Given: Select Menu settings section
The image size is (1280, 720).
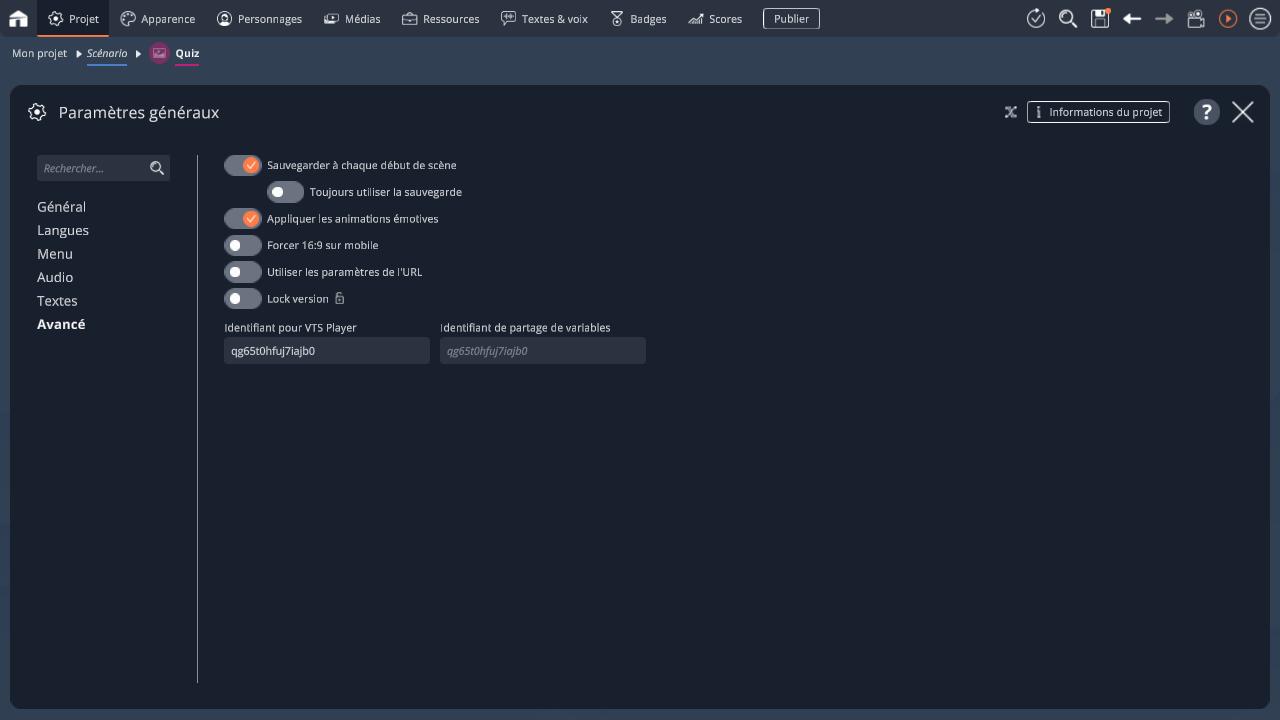Looking at the screenshot, I should (x=55, y=254).
